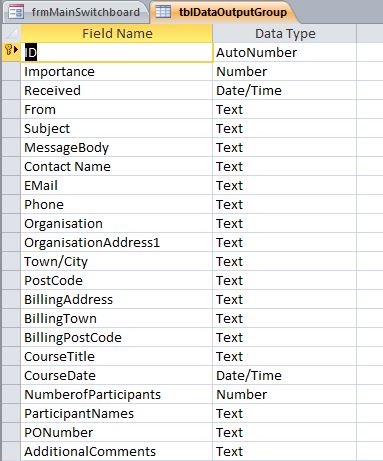Image resolution: width=383 pixels, height=461 pixels.
Task: Open the data type of MessageBody
Action: point(284,147)
